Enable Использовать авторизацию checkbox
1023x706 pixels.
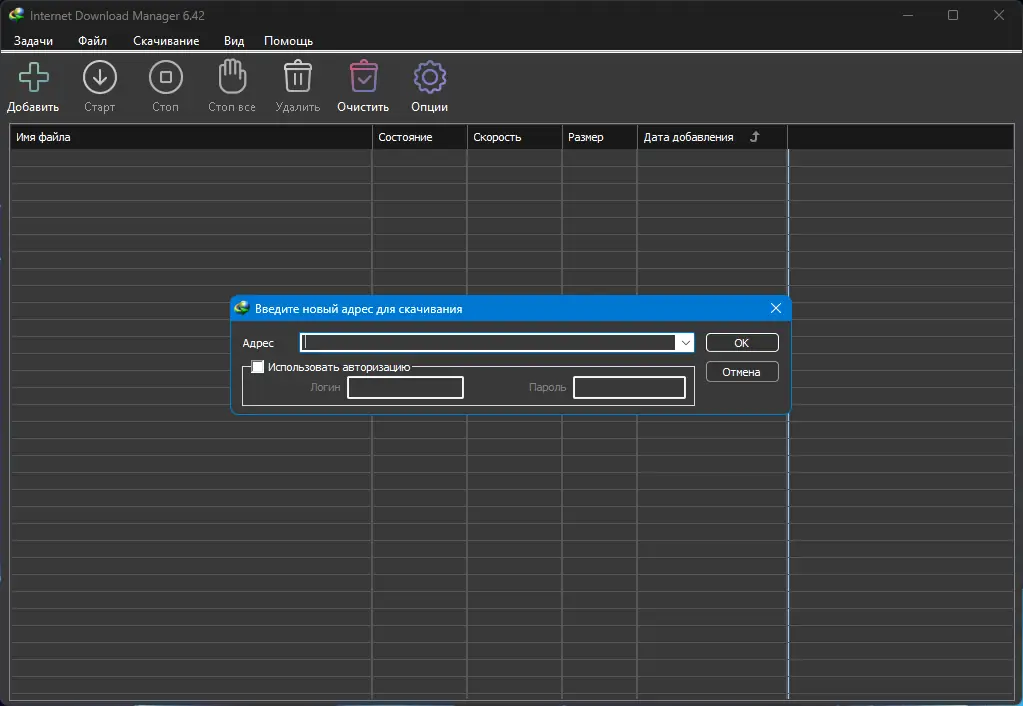point(258,367)
